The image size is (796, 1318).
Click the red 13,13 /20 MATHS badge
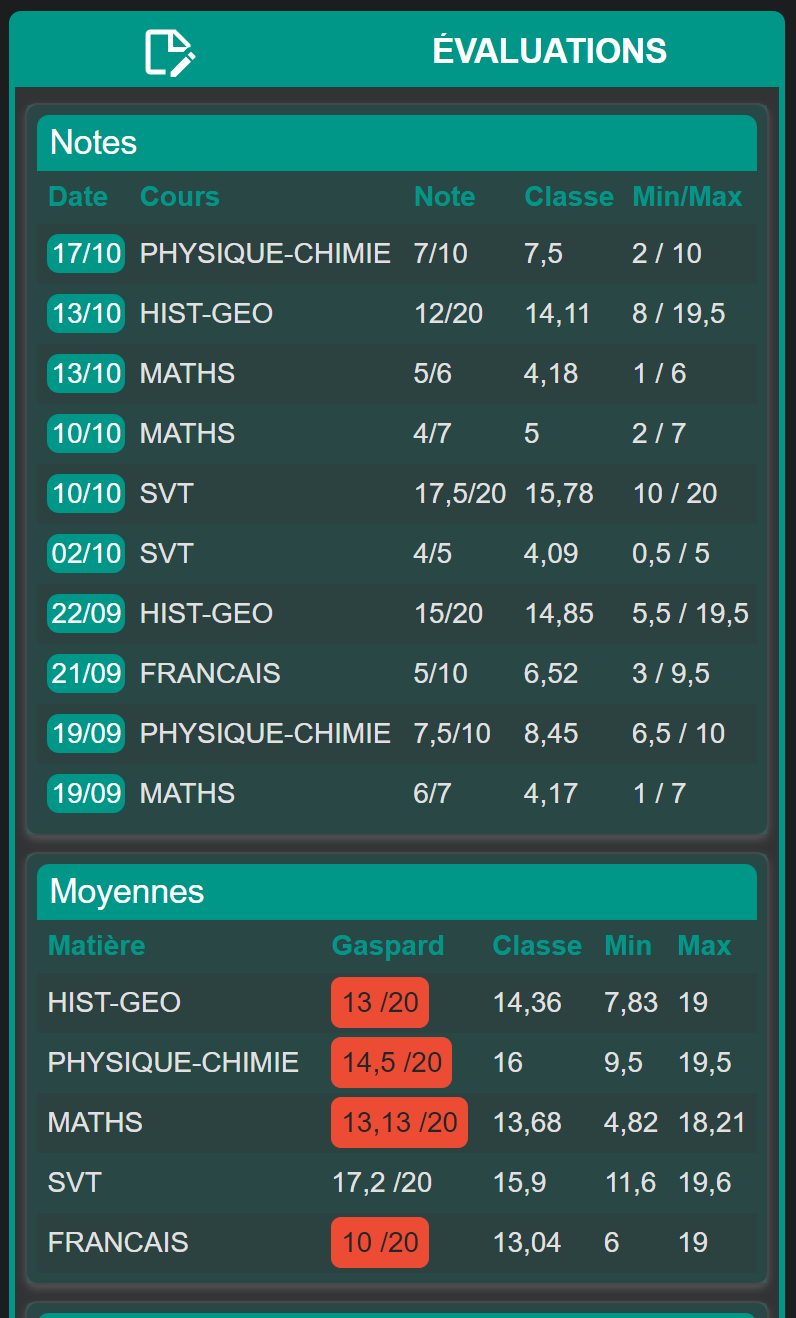[399, 1122]
